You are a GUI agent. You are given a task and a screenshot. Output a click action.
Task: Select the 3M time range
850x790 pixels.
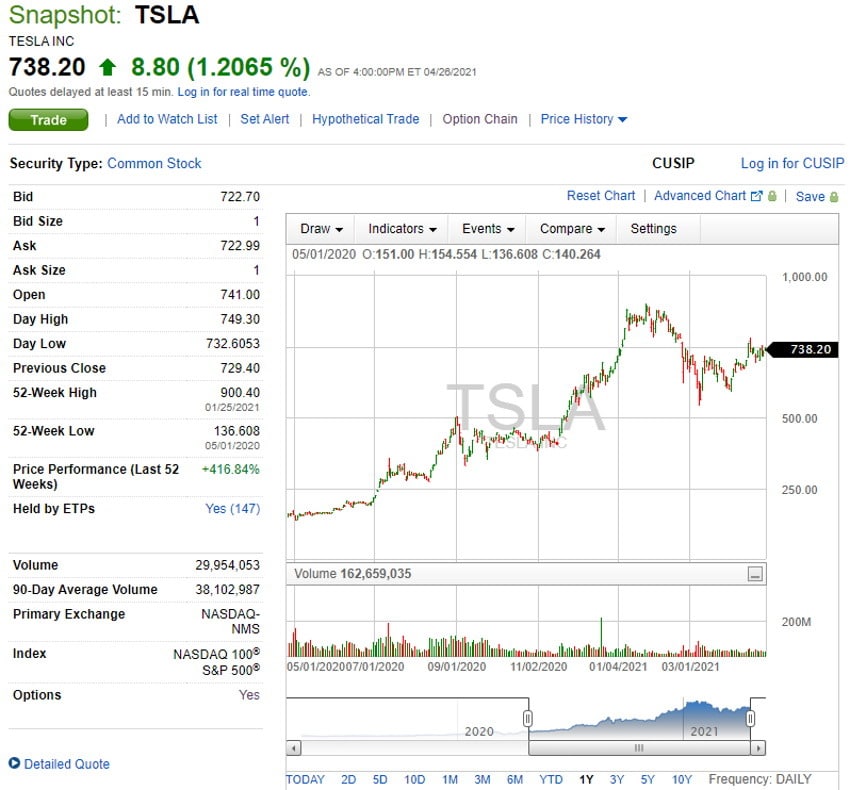pos(482,779)
